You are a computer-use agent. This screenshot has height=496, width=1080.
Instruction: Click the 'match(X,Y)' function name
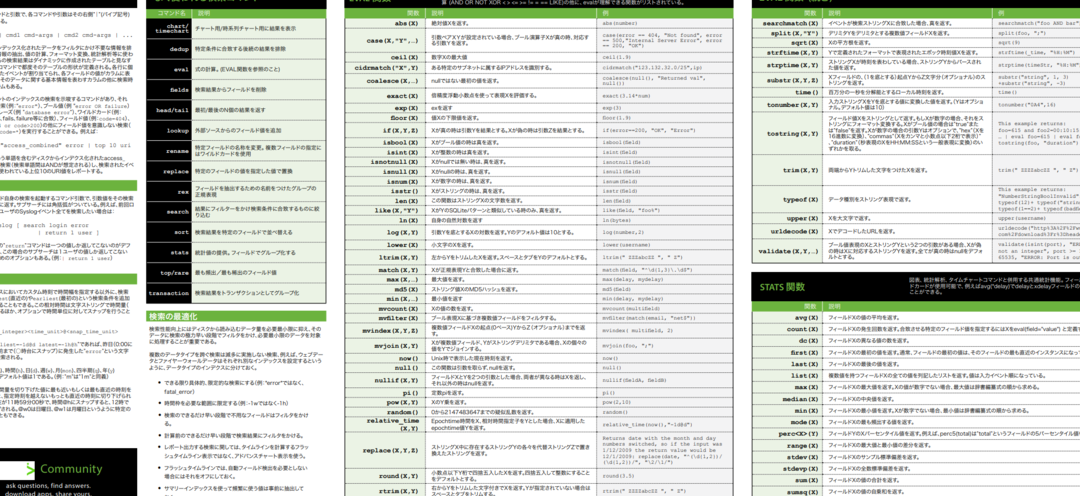click(x=398, y=270)
